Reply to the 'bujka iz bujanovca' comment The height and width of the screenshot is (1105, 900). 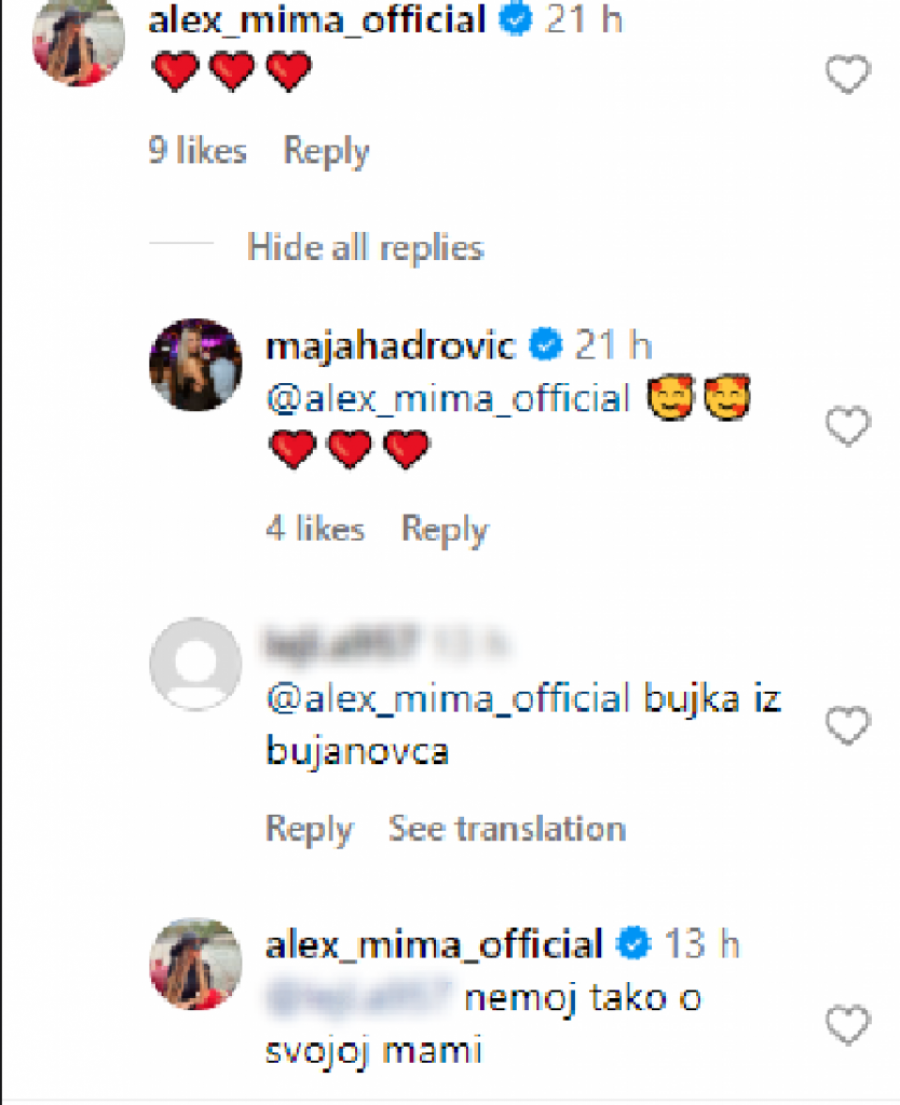(309, 828)
